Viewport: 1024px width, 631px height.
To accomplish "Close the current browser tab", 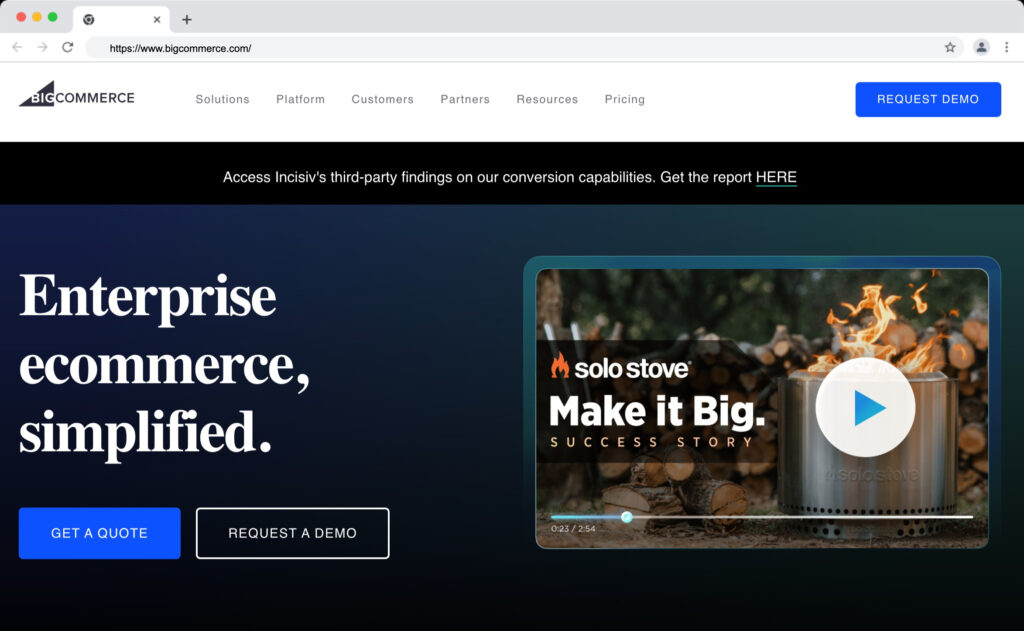I will (157, 20).
